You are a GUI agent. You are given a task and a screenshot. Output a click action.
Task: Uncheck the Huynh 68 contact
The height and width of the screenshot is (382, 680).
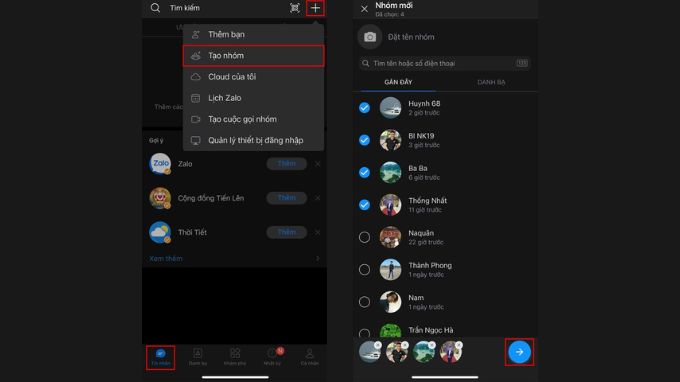(x=364, y=108)
